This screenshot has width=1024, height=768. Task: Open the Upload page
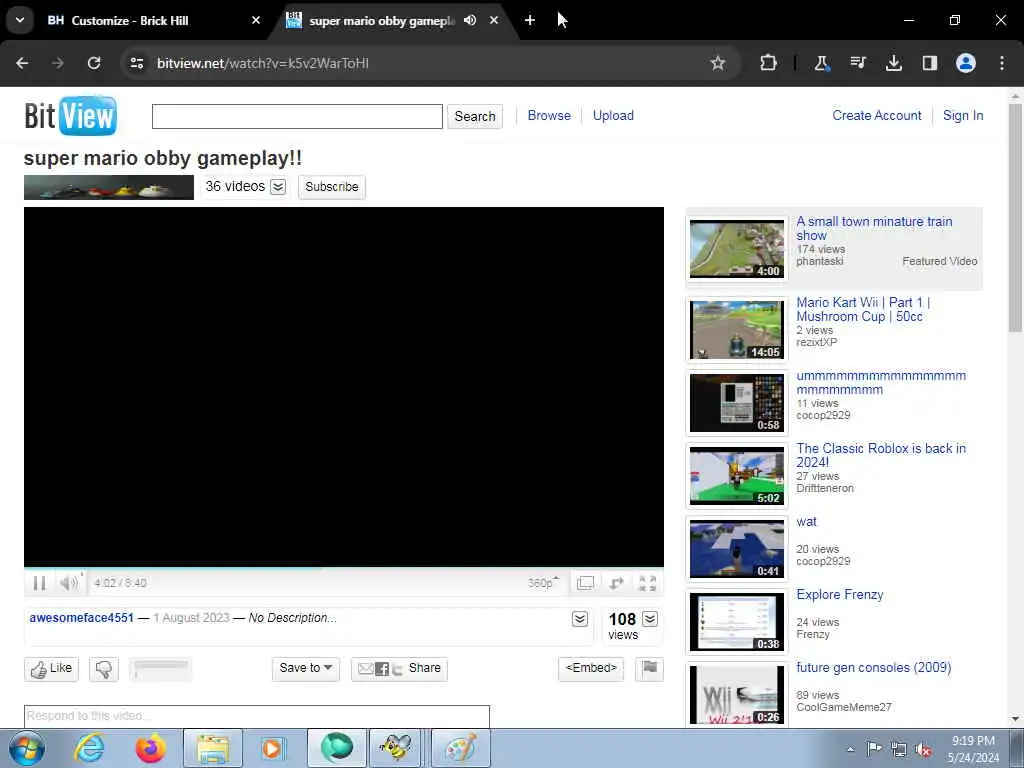pos(613,116)
